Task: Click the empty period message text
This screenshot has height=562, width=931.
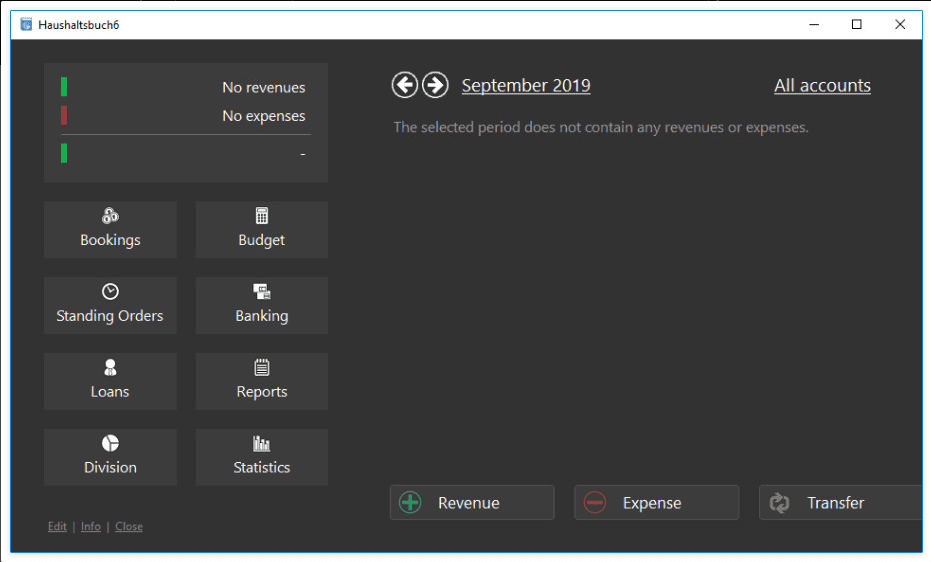Action: 601,128
